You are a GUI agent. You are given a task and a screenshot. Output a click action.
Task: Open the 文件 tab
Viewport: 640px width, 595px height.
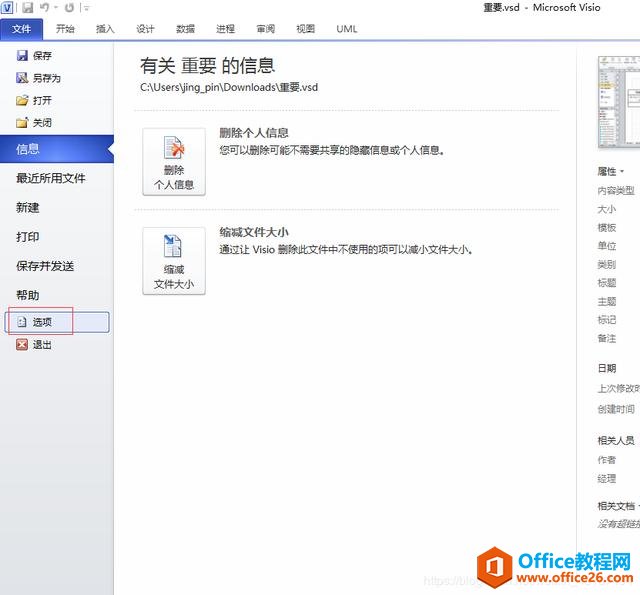[x=21, y=29]
